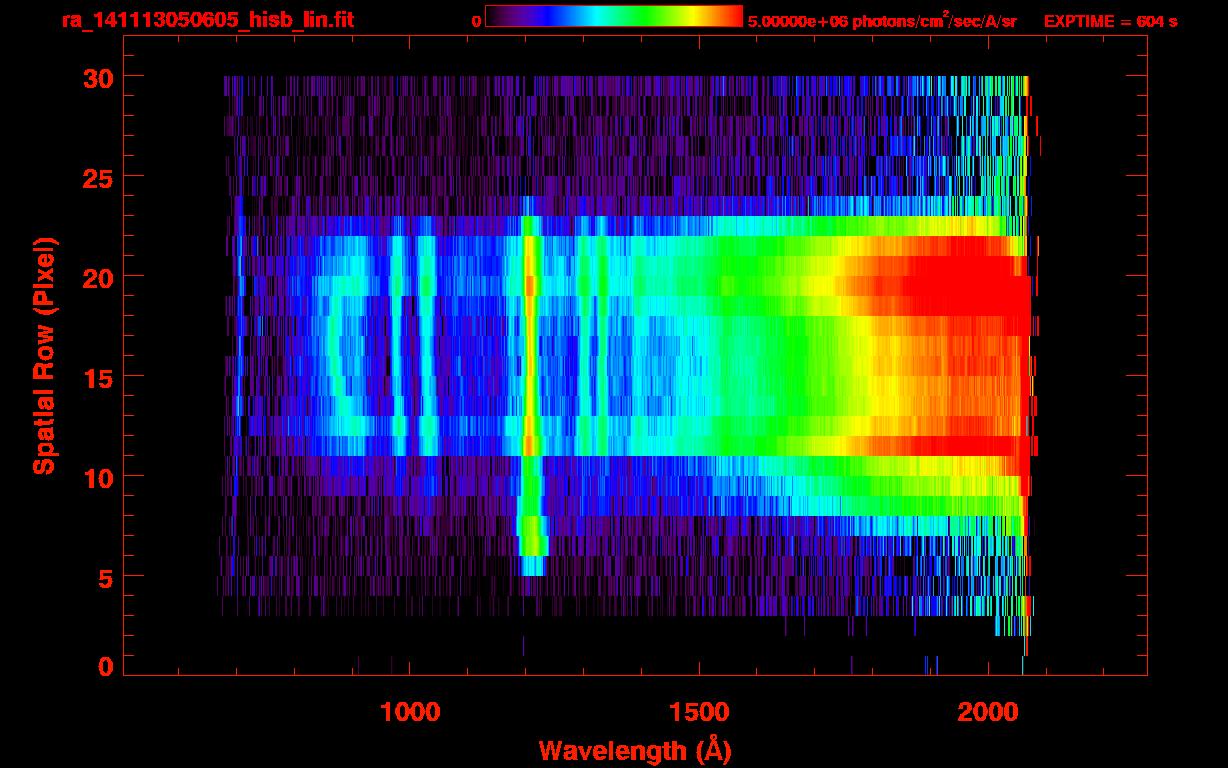Click the 1000 wavelength tick label

point(410,711)
